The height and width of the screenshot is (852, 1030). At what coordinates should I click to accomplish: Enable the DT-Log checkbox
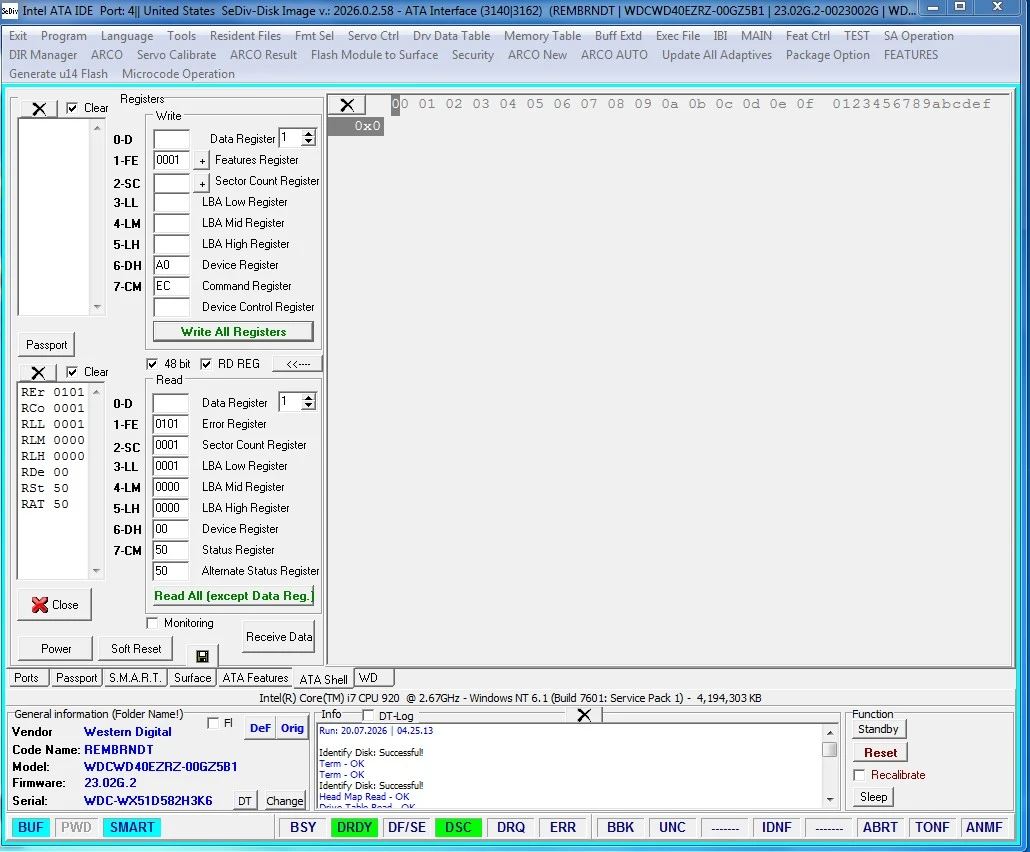click(x=368, y=715)
